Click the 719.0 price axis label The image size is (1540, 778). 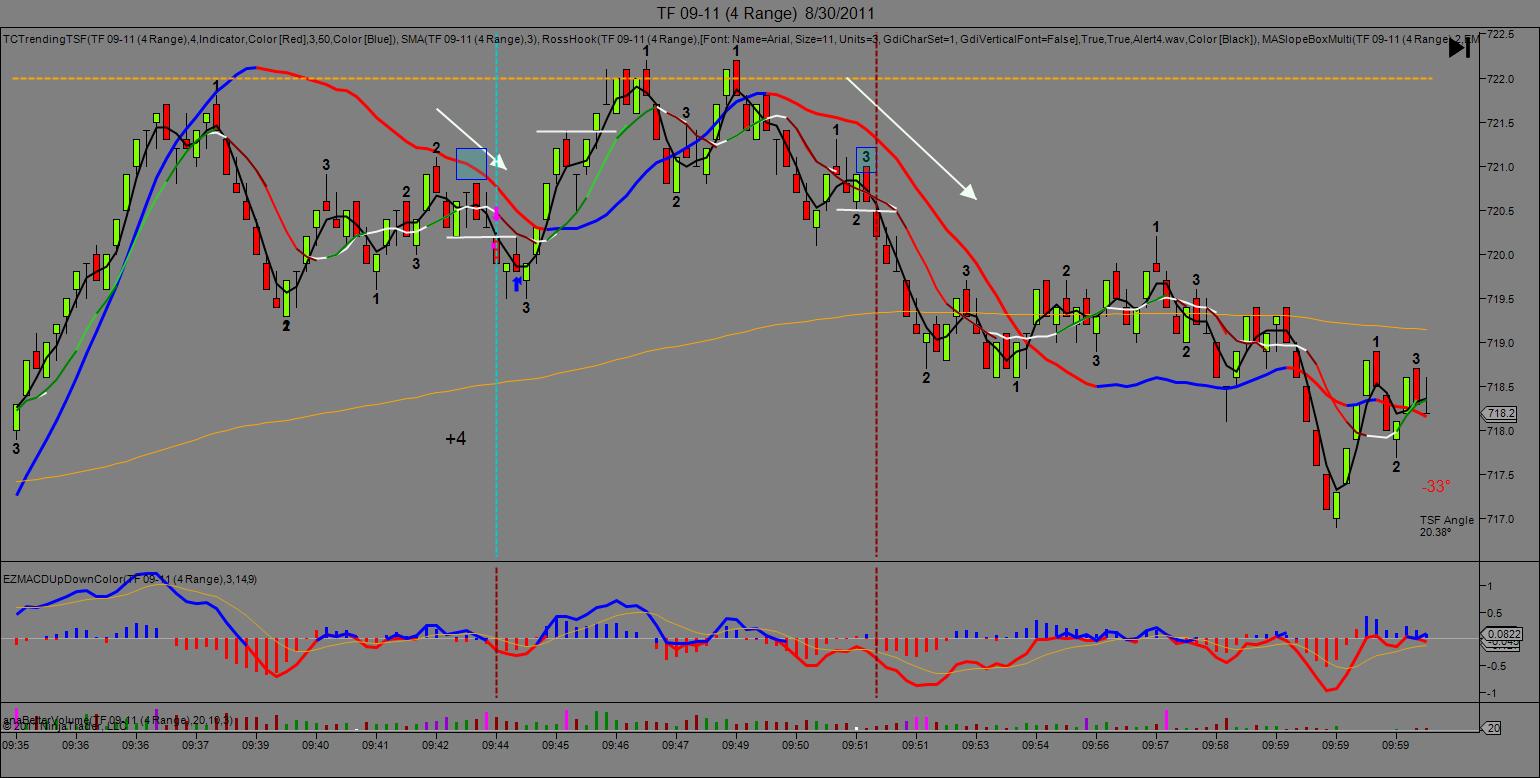click(1502, 343)
